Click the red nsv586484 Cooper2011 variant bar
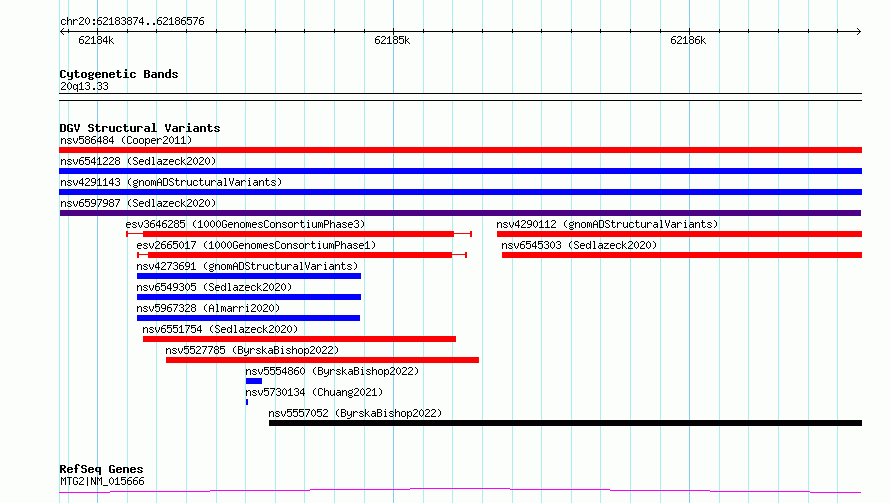 point(460,150)
